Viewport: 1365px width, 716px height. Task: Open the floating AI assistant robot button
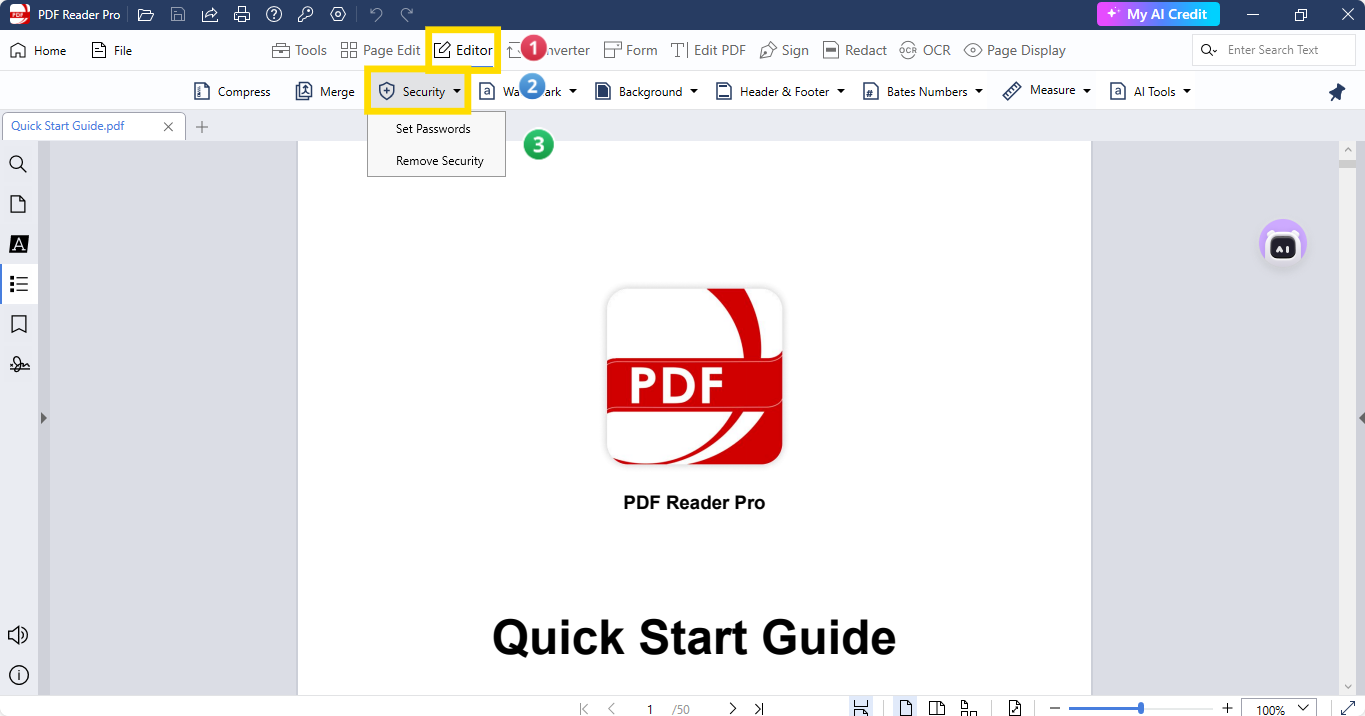(x=1283, y=244)
